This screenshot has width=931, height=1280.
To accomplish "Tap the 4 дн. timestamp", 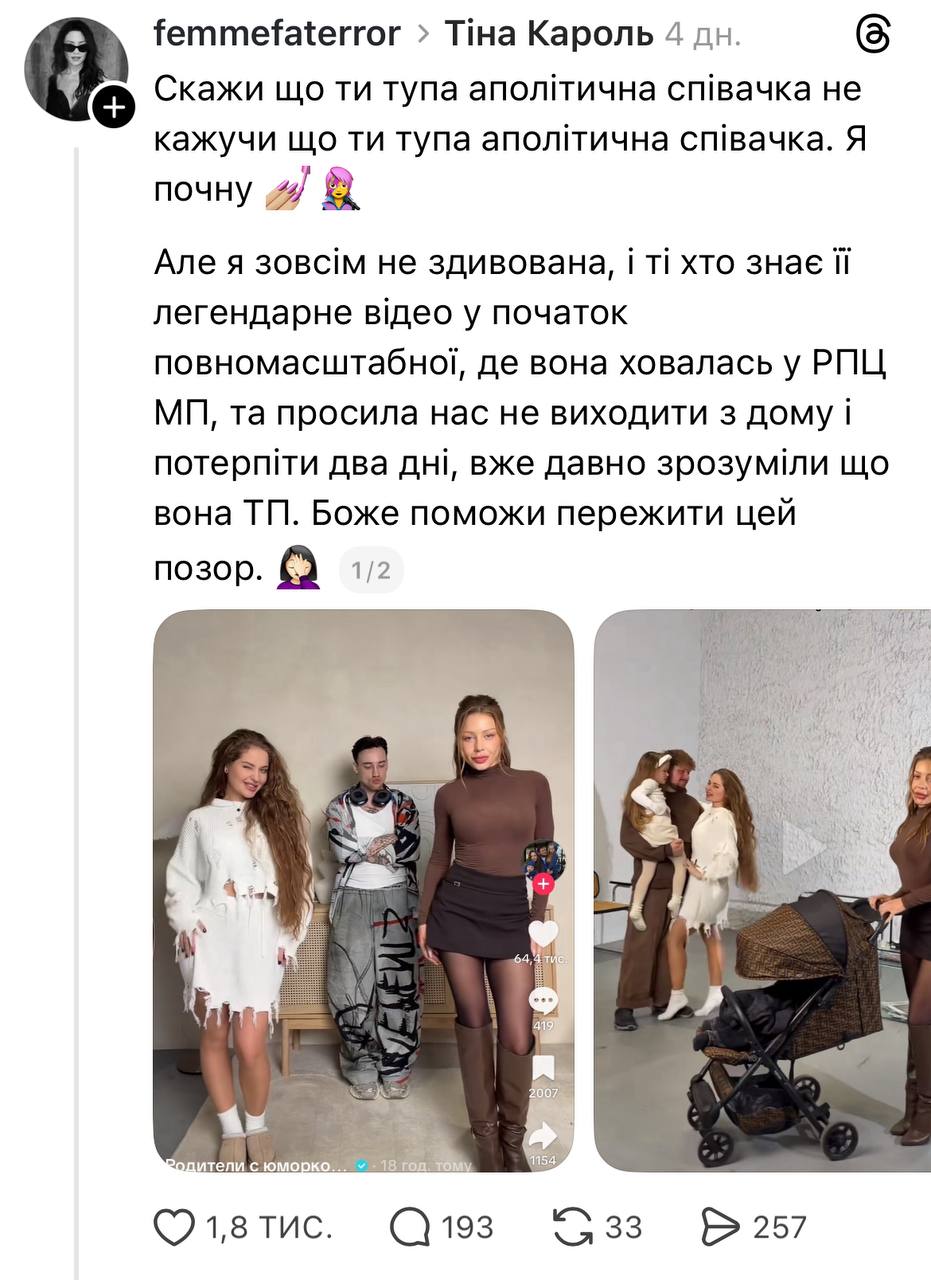I will [703, 34].
